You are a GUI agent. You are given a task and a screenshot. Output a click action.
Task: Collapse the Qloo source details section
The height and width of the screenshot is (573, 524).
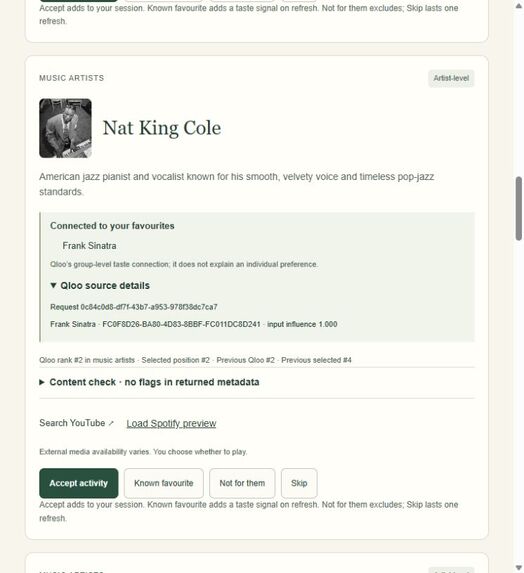tap(100, 285)
